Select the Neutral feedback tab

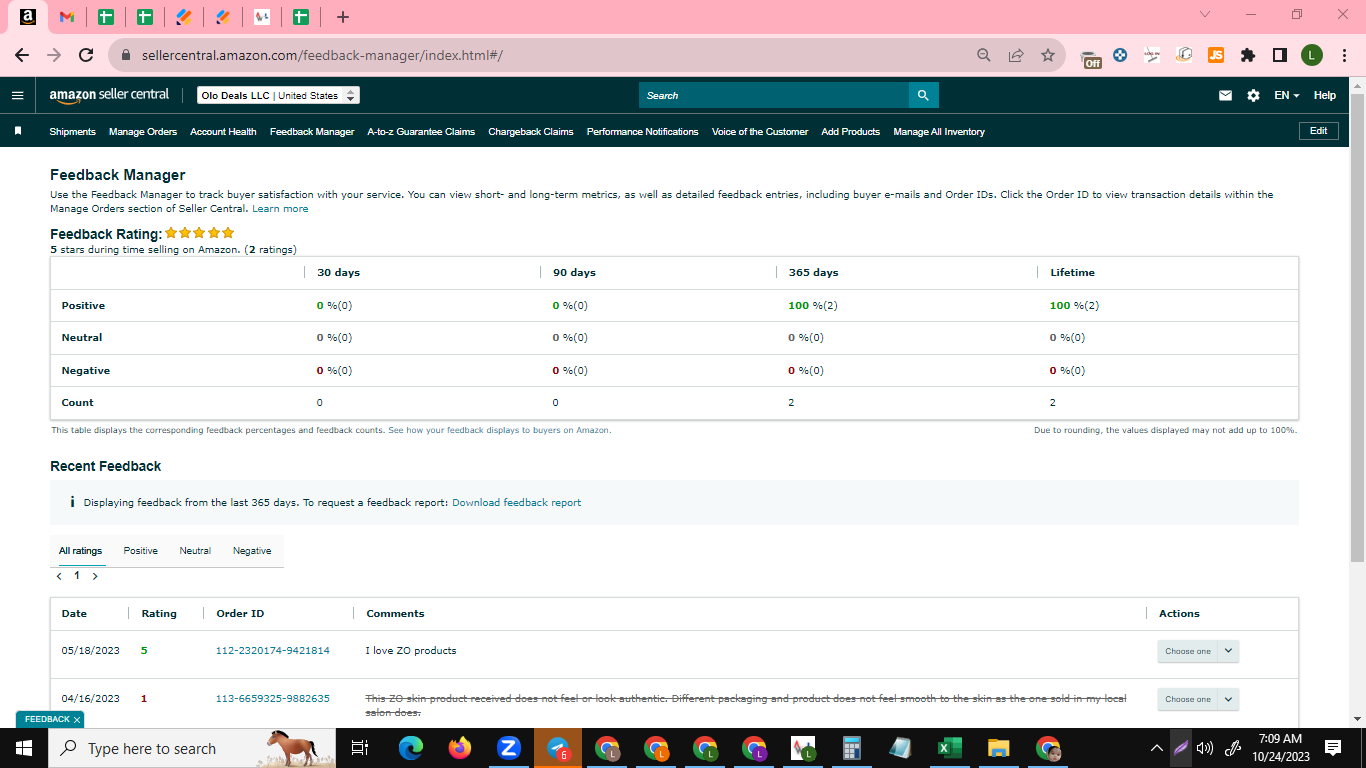[195, 550]
